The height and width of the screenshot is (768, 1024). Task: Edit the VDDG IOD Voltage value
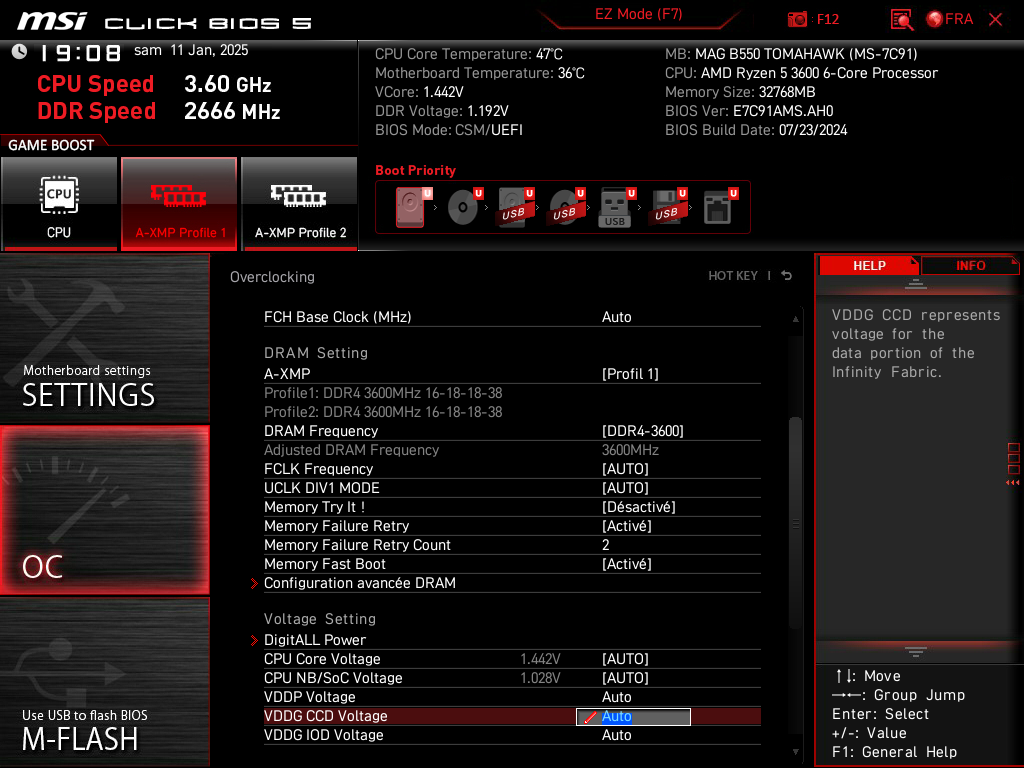click(616, 735)
